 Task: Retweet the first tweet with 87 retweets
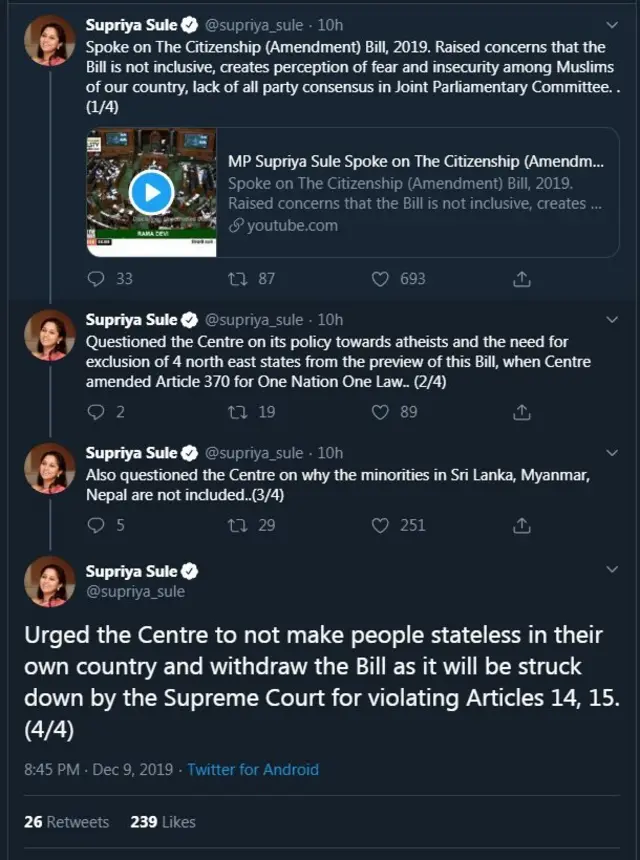tap(239, 279)
